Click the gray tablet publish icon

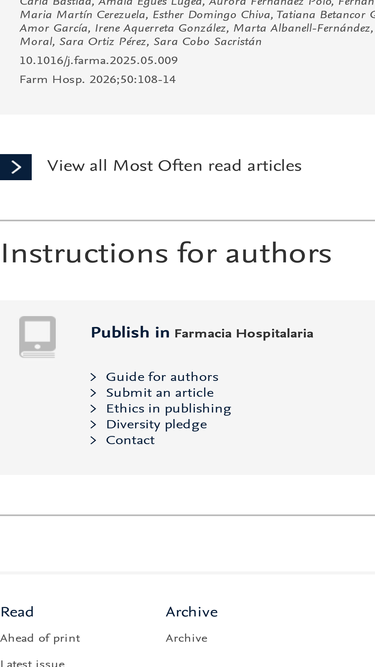(x=37, y=337)
